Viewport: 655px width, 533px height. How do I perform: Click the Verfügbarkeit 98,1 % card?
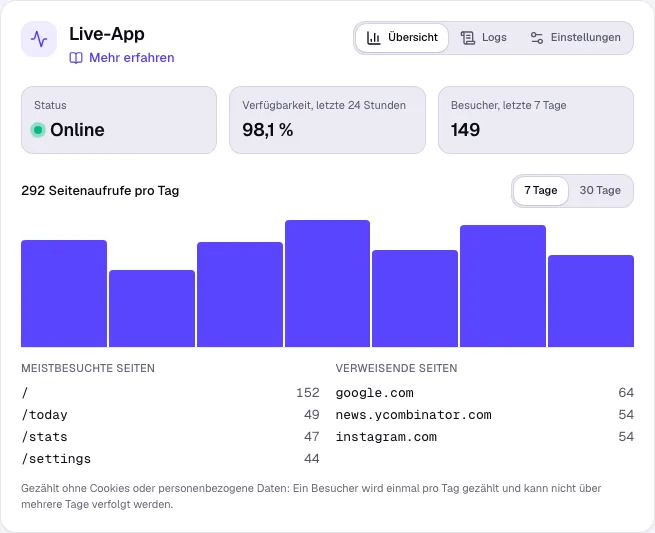328,120
